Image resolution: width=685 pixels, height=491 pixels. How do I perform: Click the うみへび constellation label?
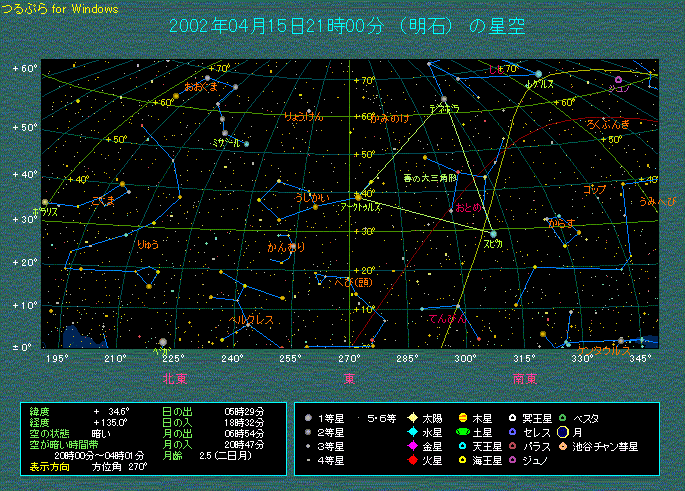pyautogui.click(x=657, y=201)
